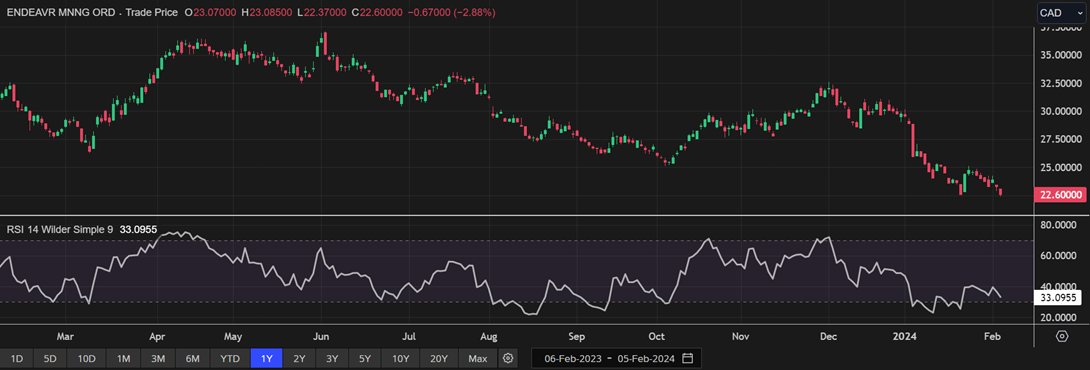This screenshot has width=1090, height=370.
Task: Select the 10D time range
Action: tap(87, 359)
